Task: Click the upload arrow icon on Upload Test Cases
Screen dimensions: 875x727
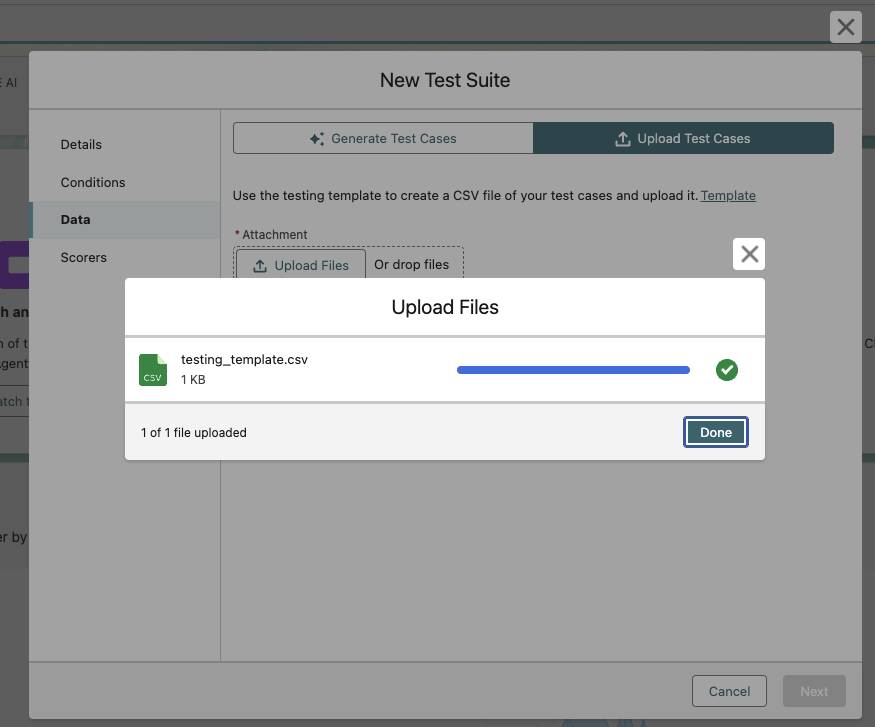Action: coord(622,139)
